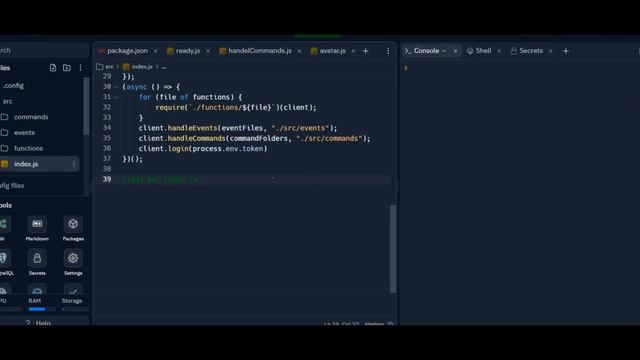This screenshot has height=360, width=640.
Task: Click the file tree scrollbar
Action: pos(86,106)
